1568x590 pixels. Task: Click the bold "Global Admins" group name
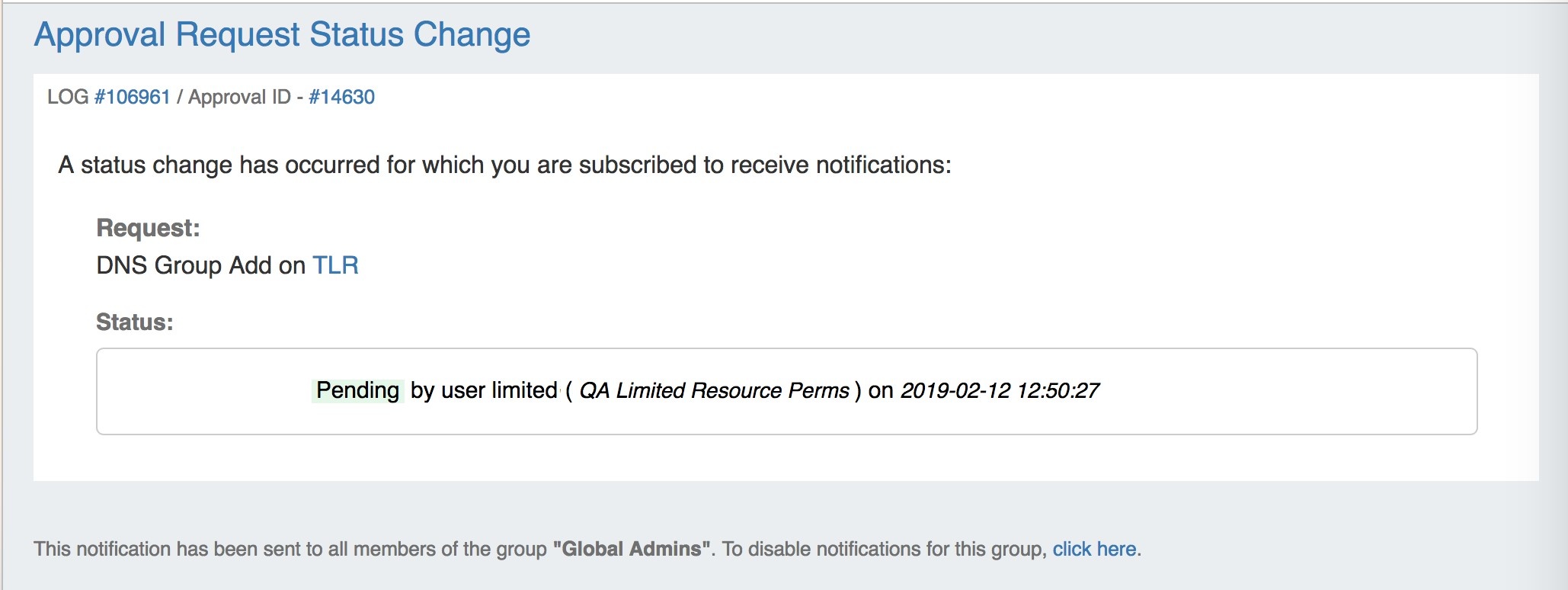tap(632, 549)
